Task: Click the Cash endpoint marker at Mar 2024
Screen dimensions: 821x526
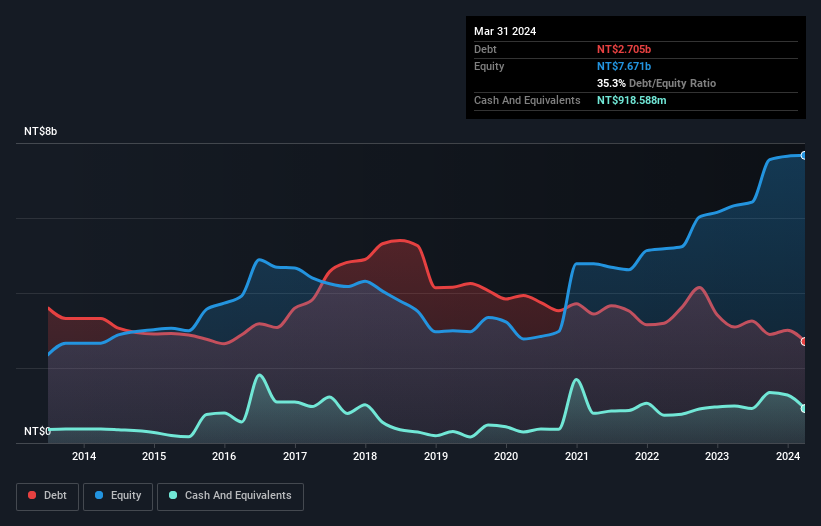Action: tap(804, 408)
